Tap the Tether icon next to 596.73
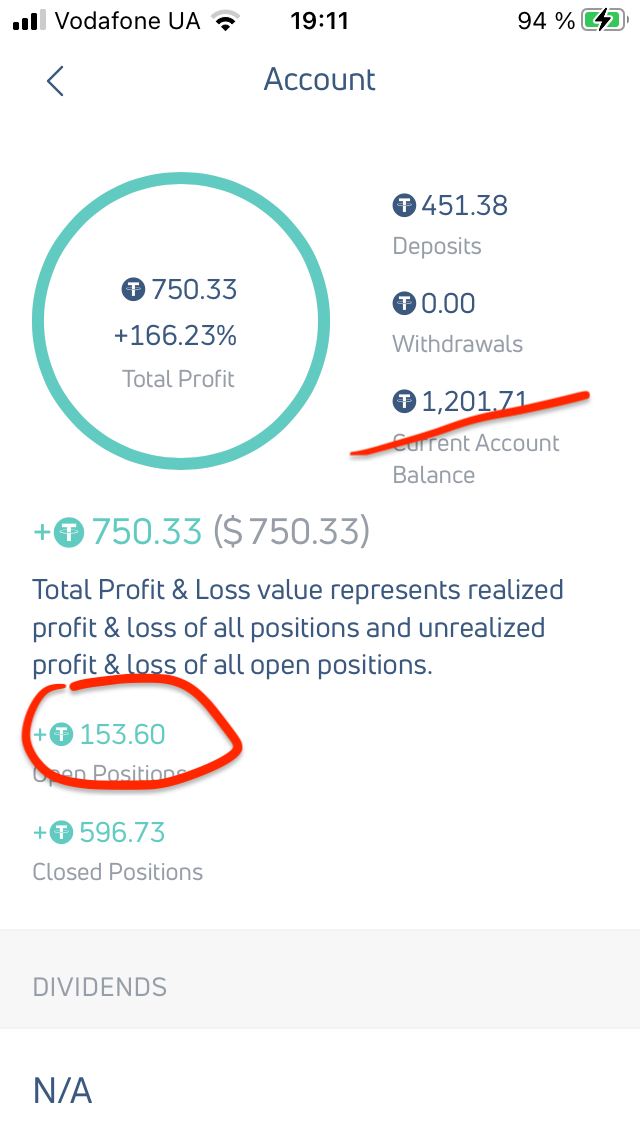Viewport: 640px width, 1136px height. 62,833
